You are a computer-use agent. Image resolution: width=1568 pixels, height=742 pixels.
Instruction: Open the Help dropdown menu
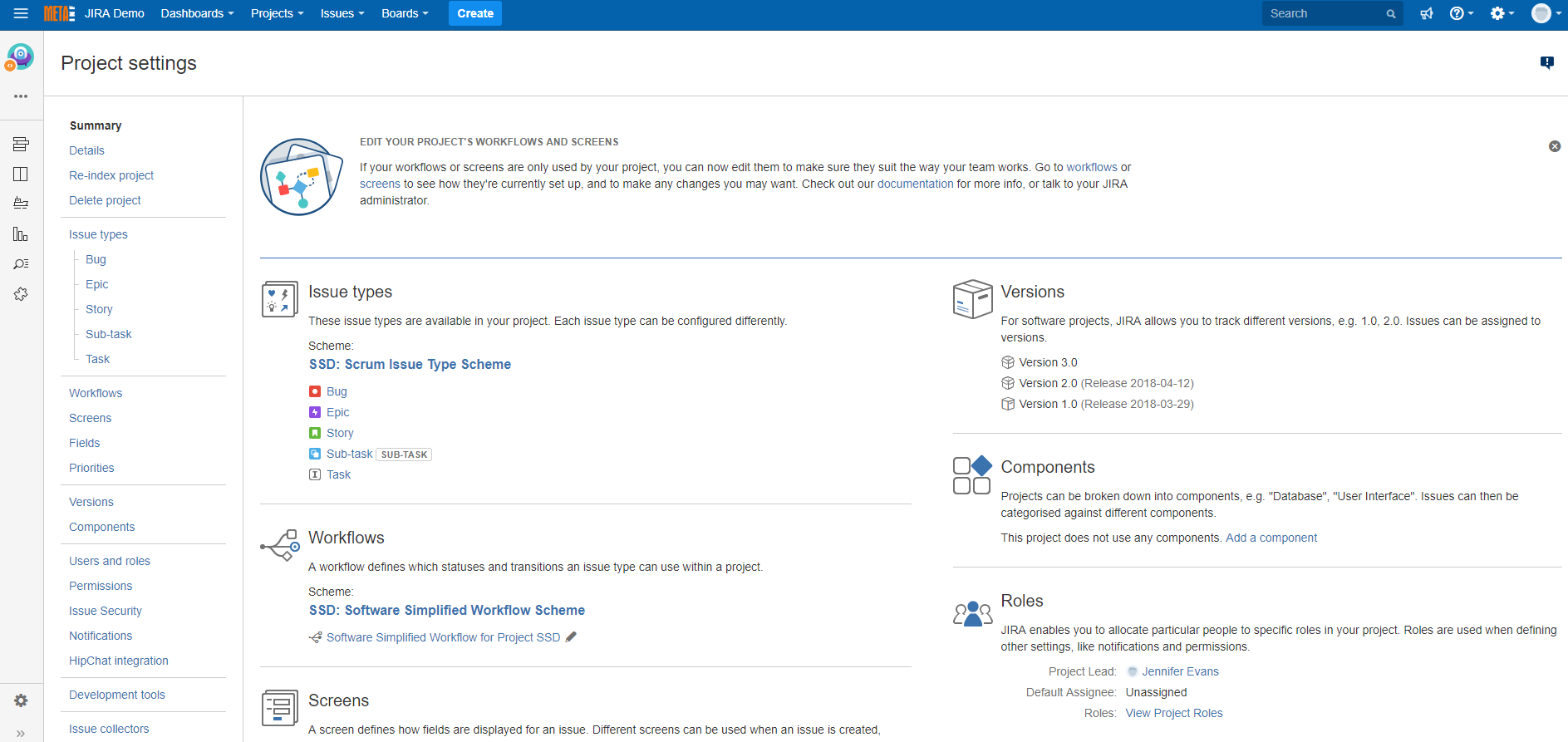[x=1461, y=13]
